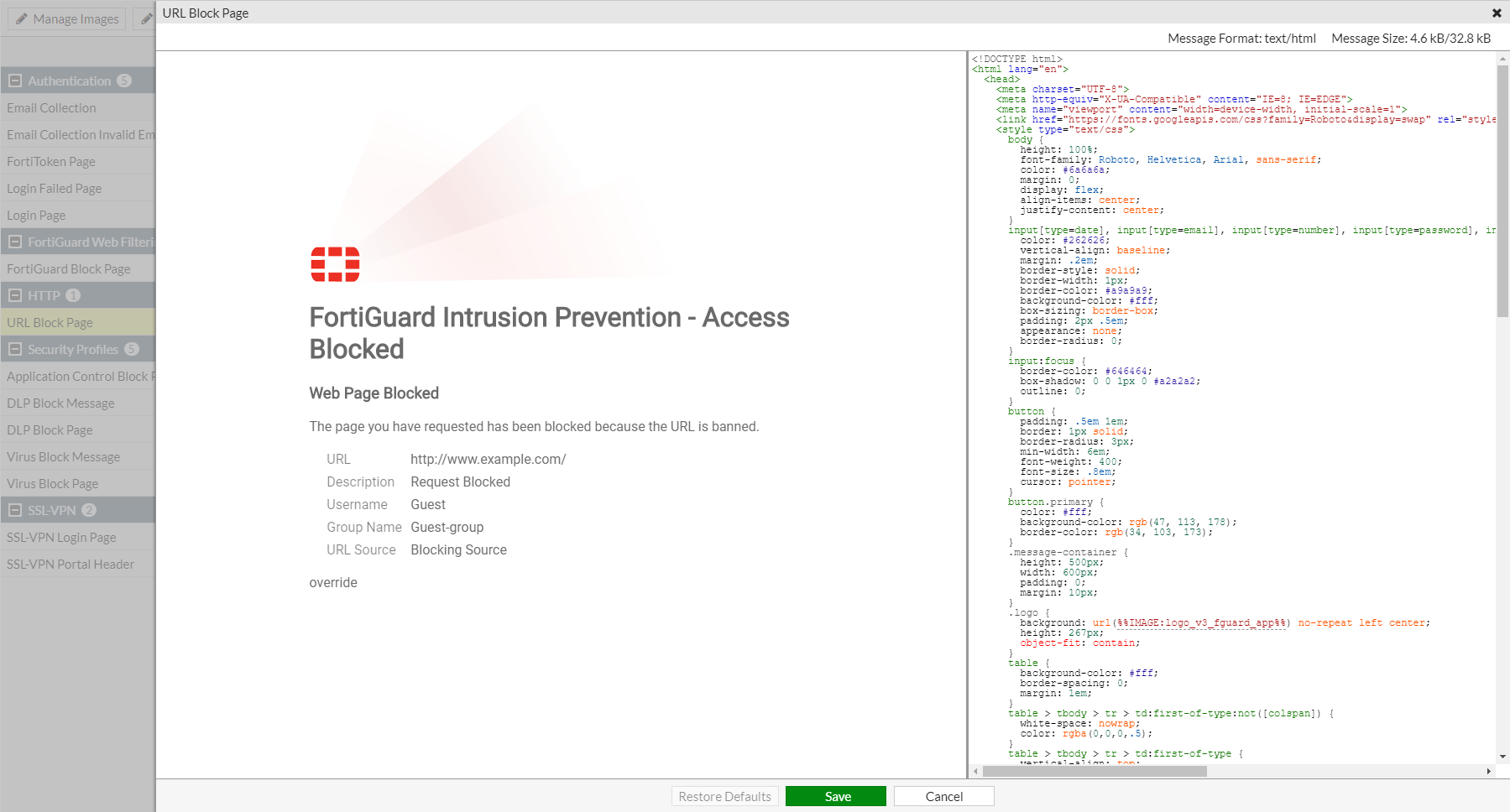Click the SSL-VPN badge showing 2

tap(89, 509)
